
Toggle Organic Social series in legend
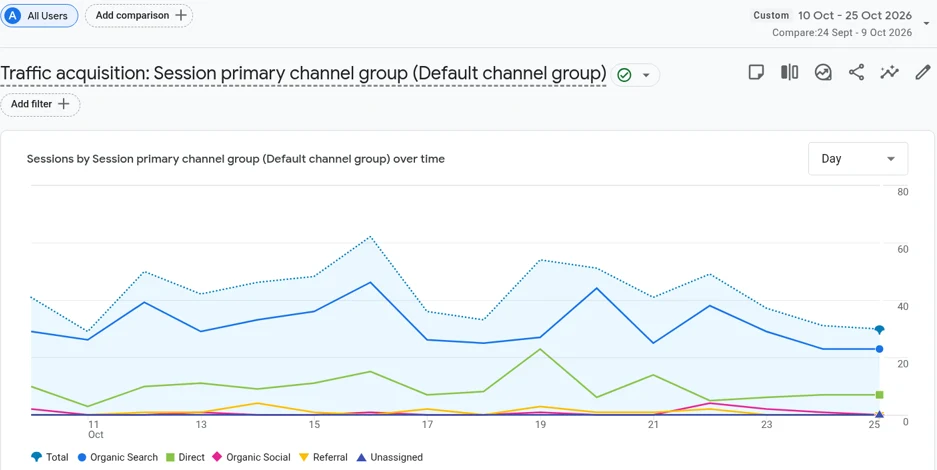click(x=252, y=457)
